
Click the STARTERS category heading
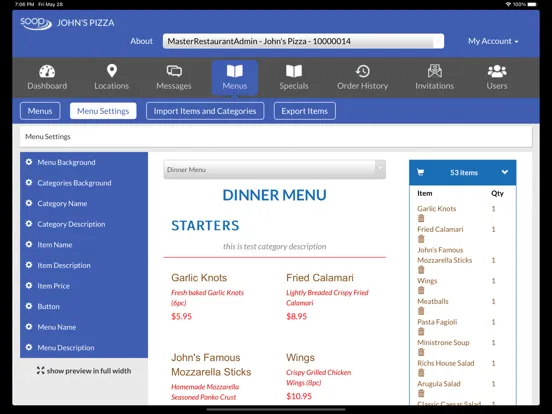tap(205, 226)
